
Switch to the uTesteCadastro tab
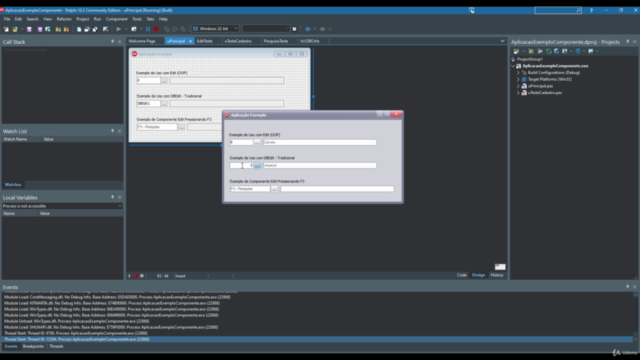coord(238,41)
